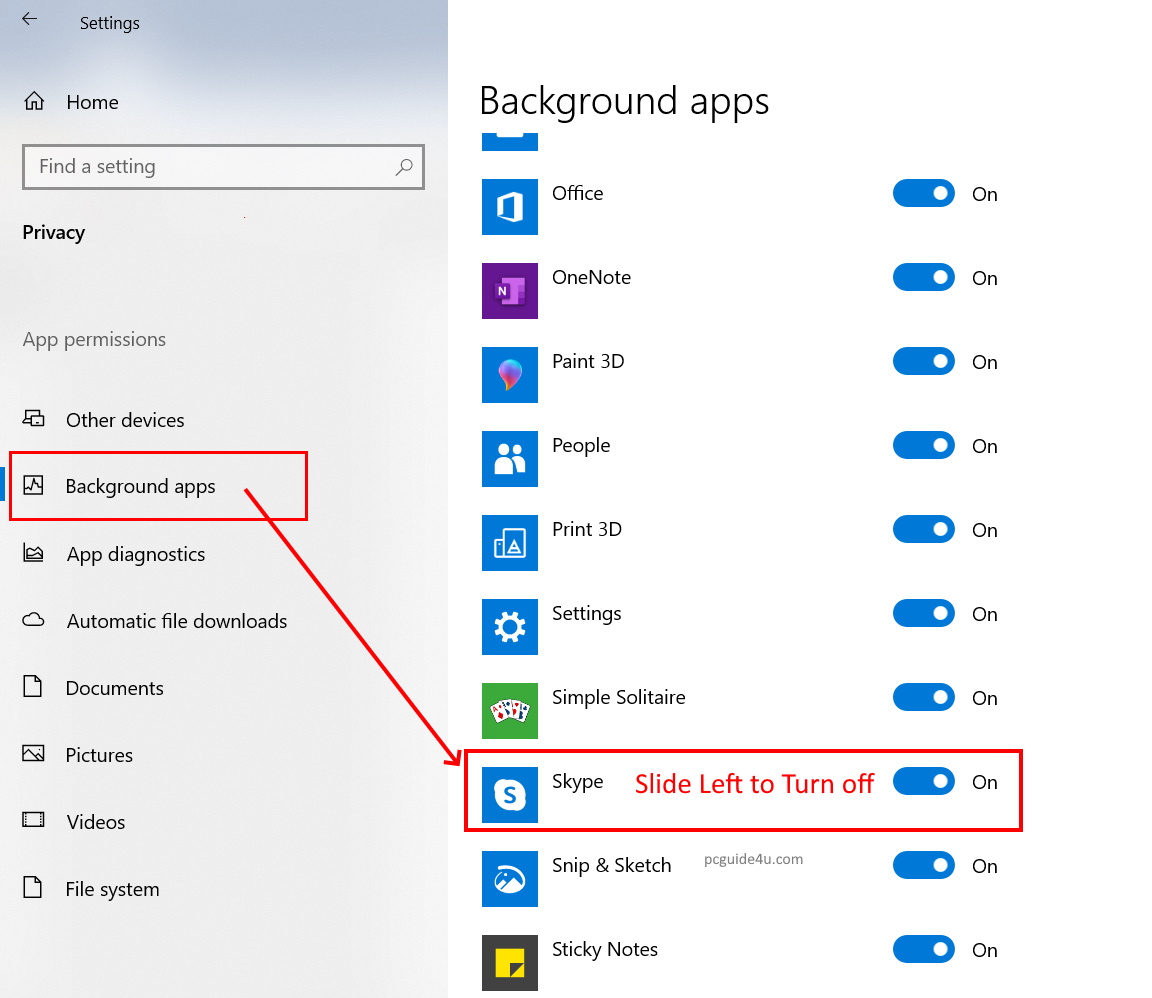
Task: Click the Skype app icon
Action: tap(509, 795)
